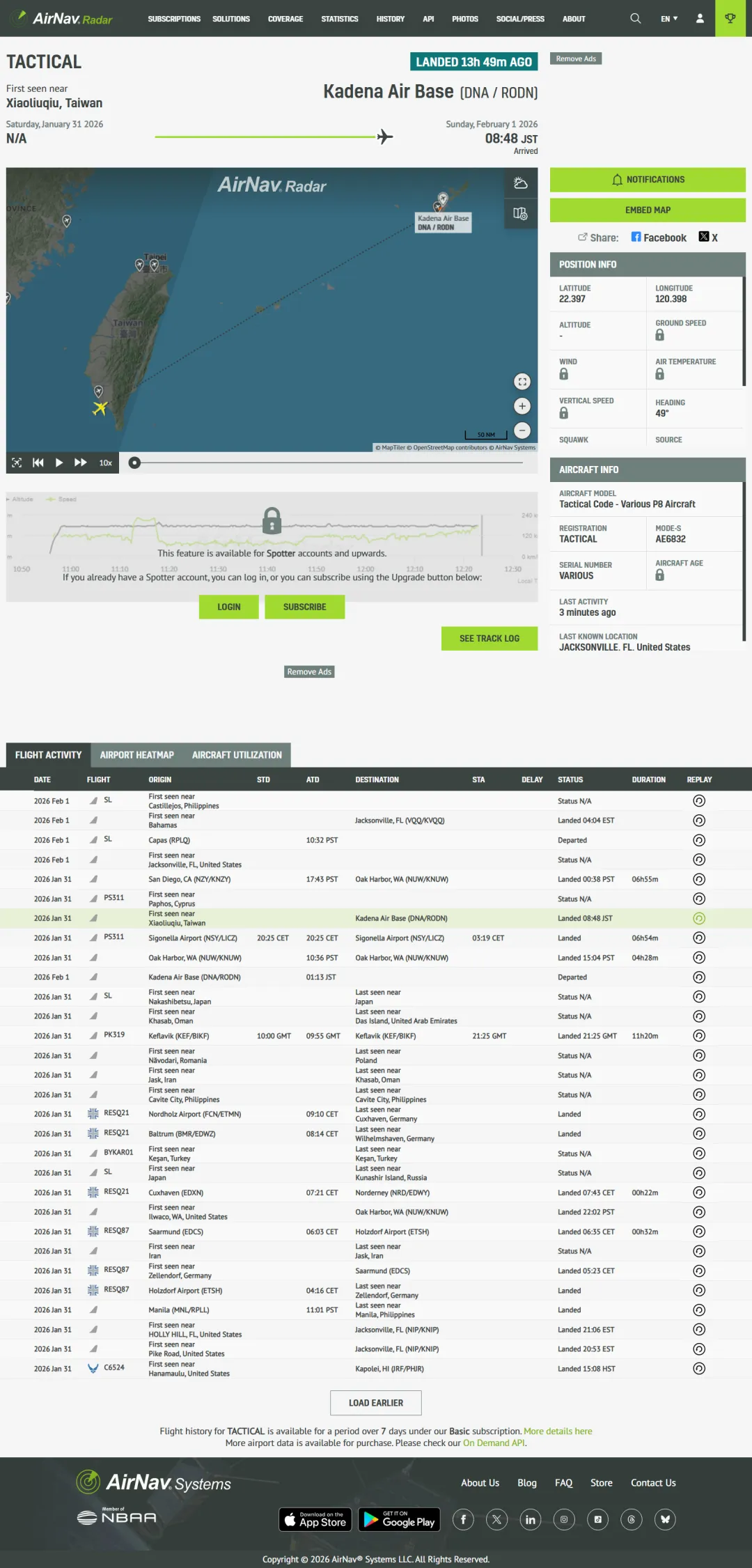Click the highlighted green Xiaoliuqiu replay icon
Image resolution: width=752 pixels, height=1568 pixels.
[699, 918]
